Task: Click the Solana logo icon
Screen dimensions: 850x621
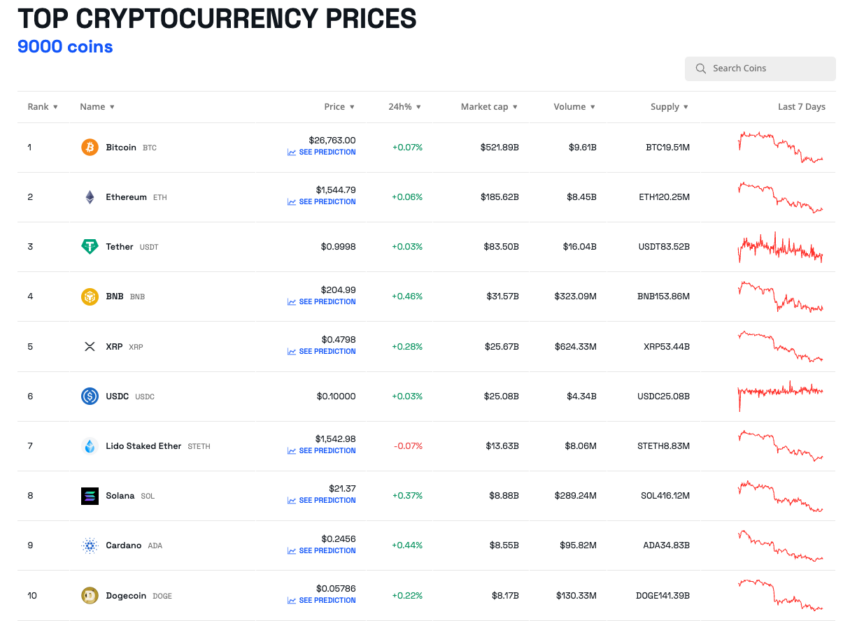Action: point(91,495)
